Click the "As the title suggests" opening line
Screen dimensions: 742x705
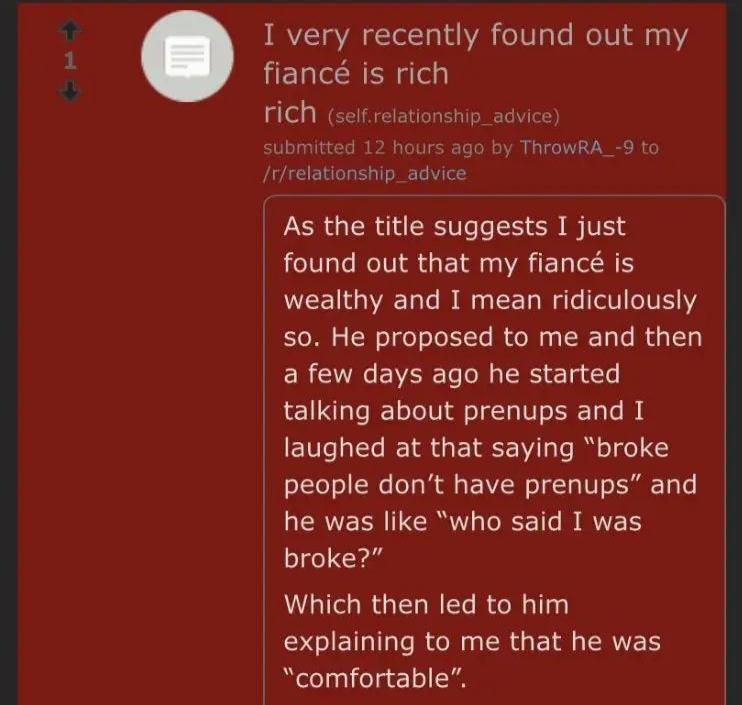click(x=455, y=225)
